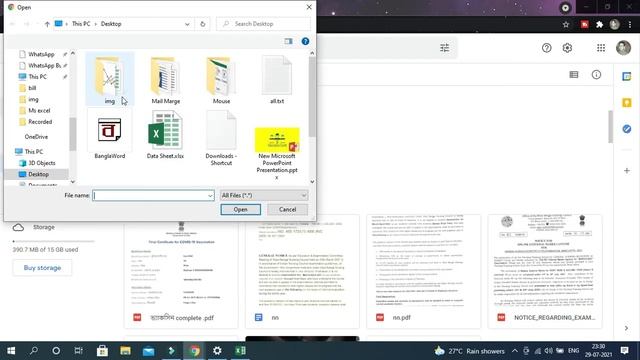Open the nn.pdf file thumbnail

tap(423, 271)
